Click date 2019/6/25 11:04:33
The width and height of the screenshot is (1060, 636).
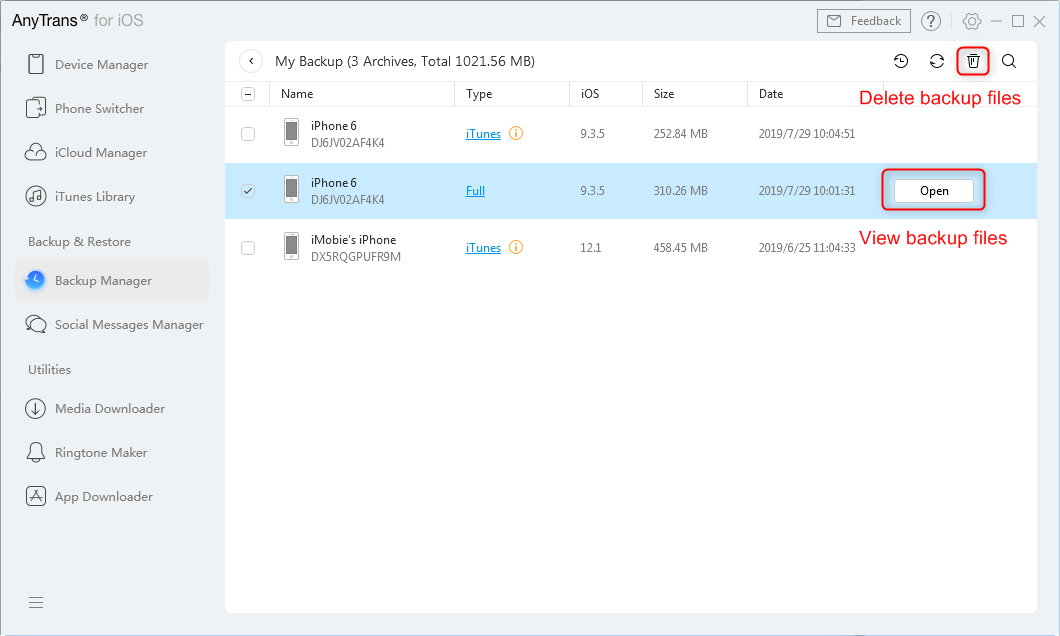806,248
